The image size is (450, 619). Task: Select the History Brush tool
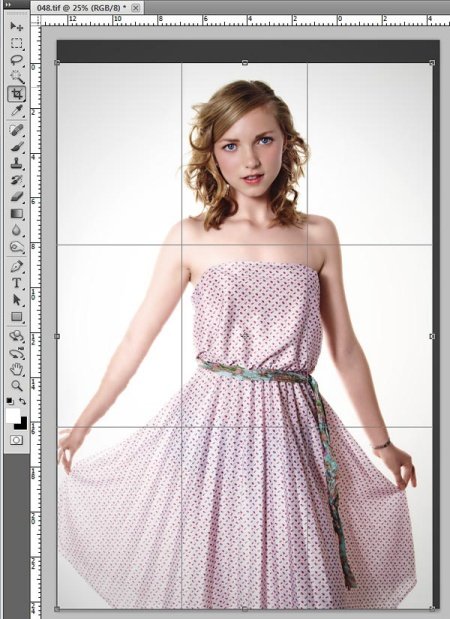17,180
